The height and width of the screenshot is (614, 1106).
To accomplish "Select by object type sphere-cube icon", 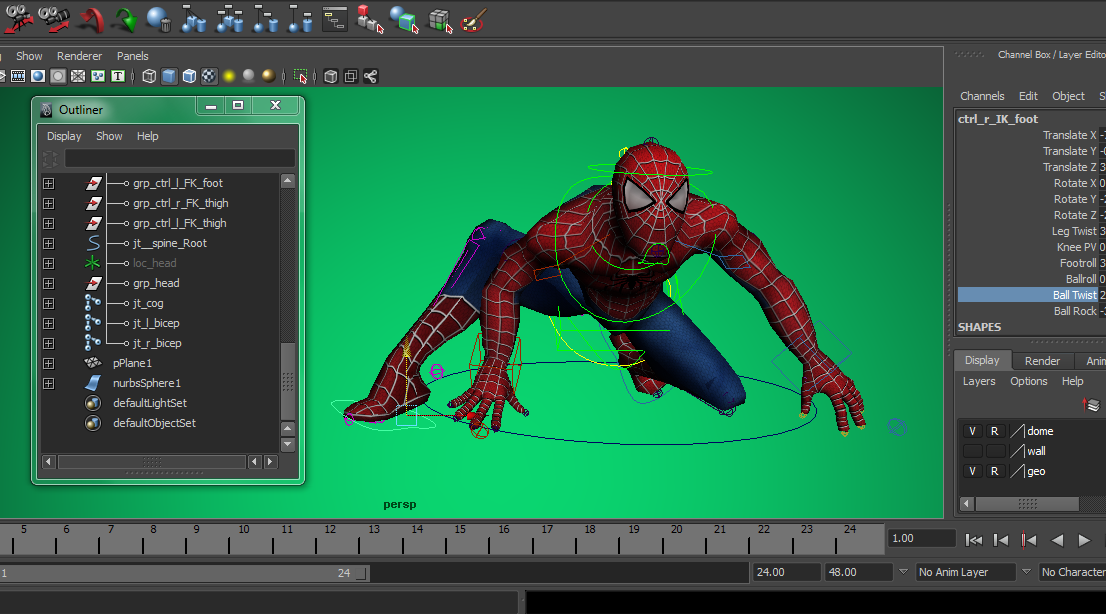I will [404, 20].
